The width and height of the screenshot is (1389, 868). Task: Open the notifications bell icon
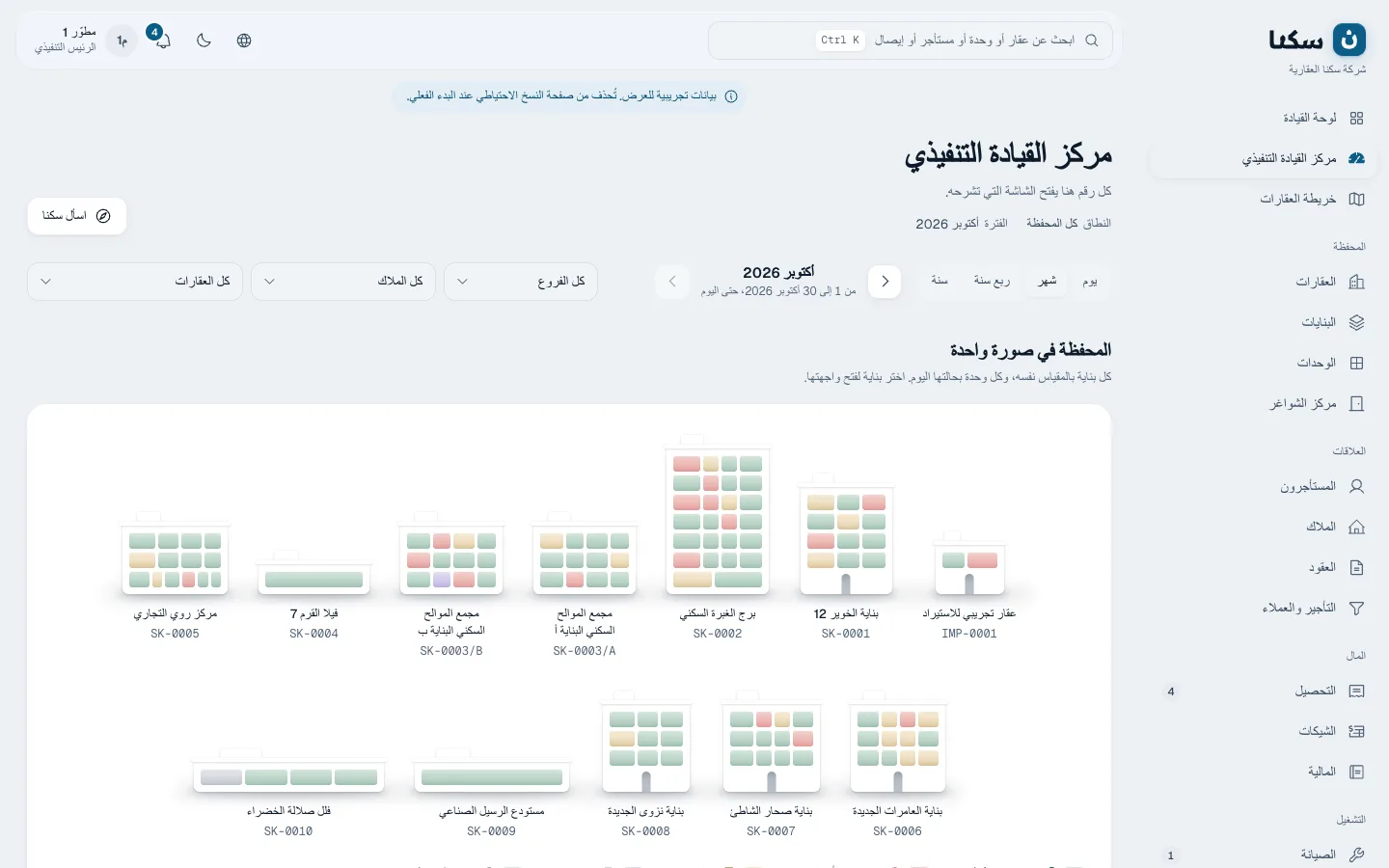coord(162,40)
